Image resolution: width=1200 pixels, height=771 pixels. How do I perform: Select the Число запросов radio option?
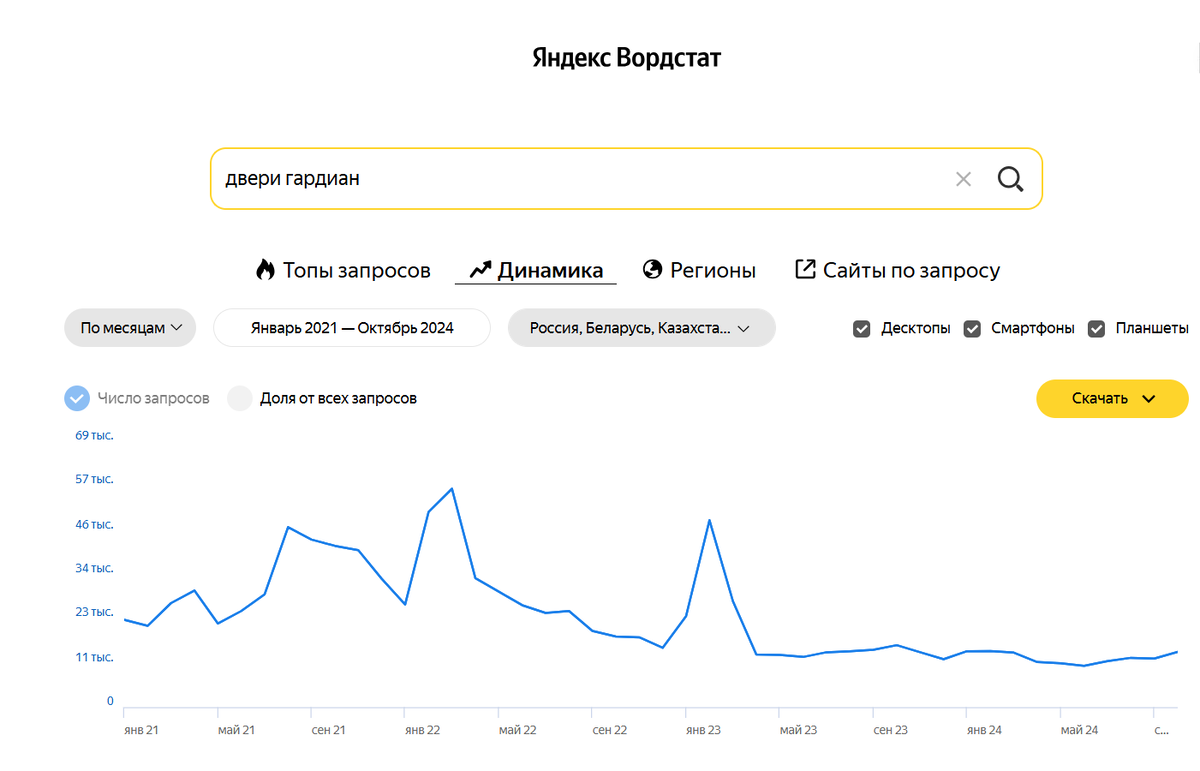pos(77,398)
